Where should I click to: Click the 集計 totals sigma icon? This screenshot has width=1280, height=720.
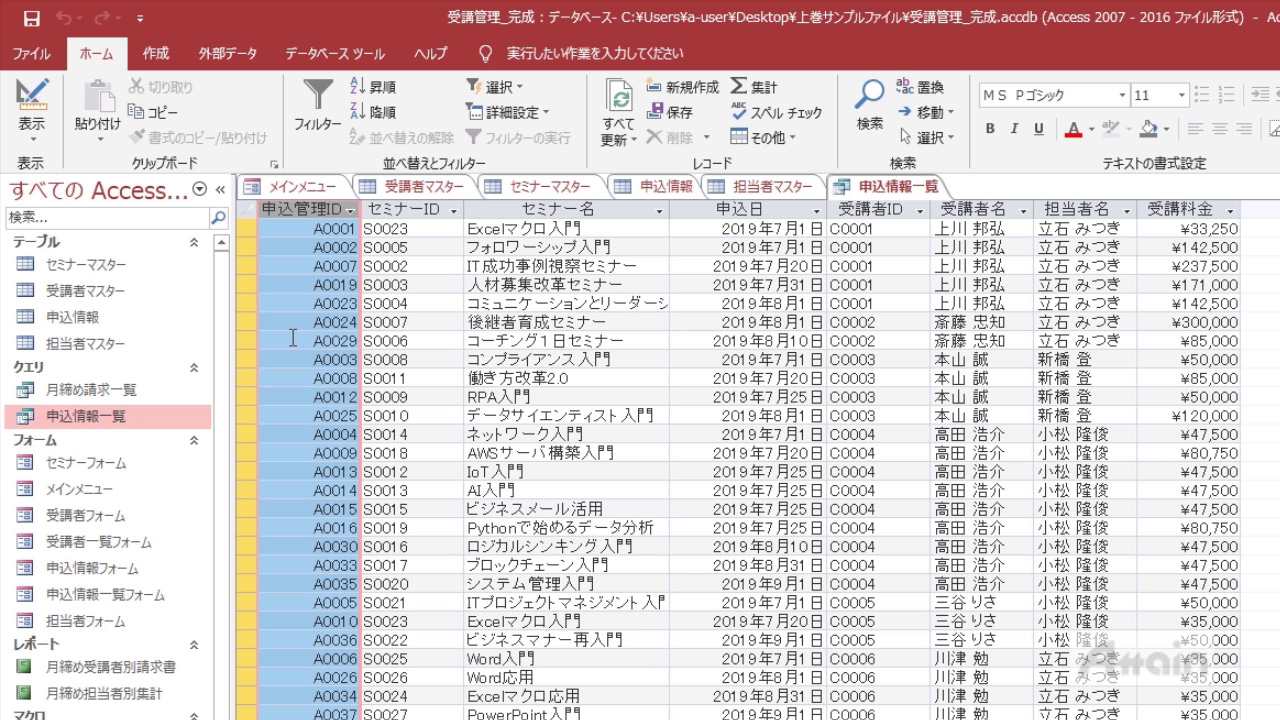[739, 87]
